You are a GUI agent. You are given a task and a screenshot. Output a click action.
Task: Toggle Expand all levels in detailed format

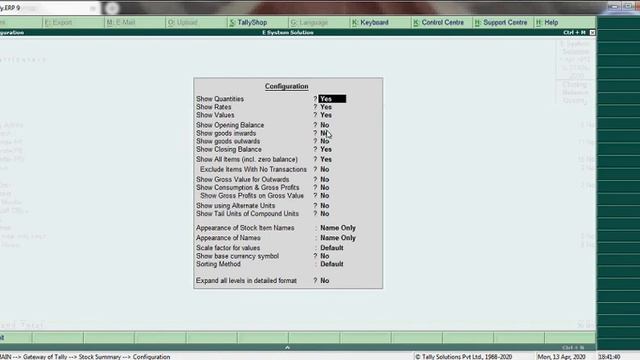coord(324,280)
